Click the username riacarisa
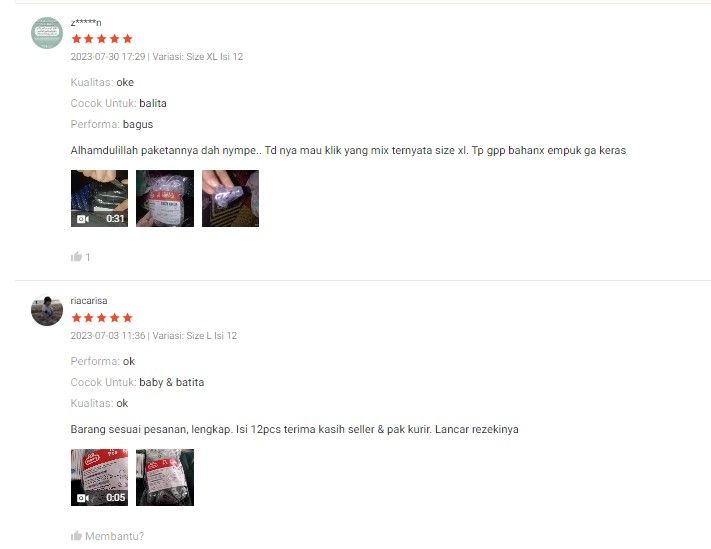Screen dimensions: 711x549 click(x=89, y=300)
